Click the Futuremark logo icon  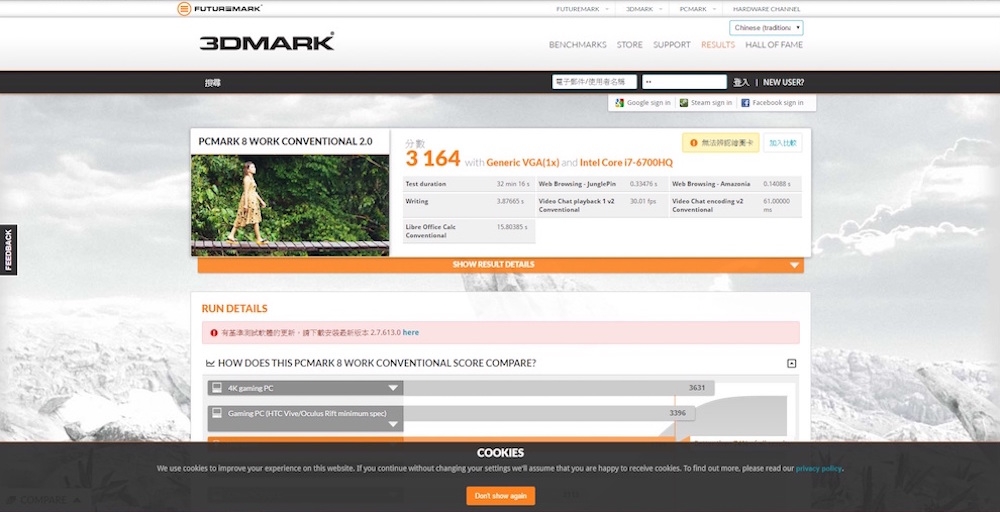point(184,8)
